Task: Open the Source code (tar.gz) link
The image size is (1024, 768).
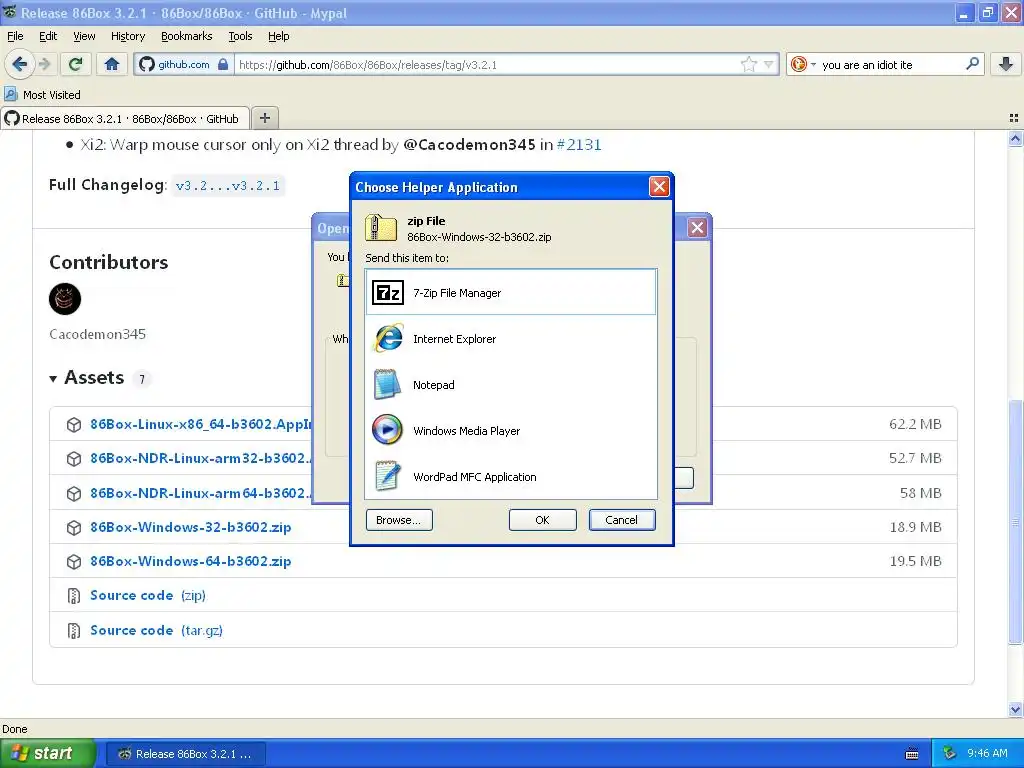Action: (x=156, y=630)
